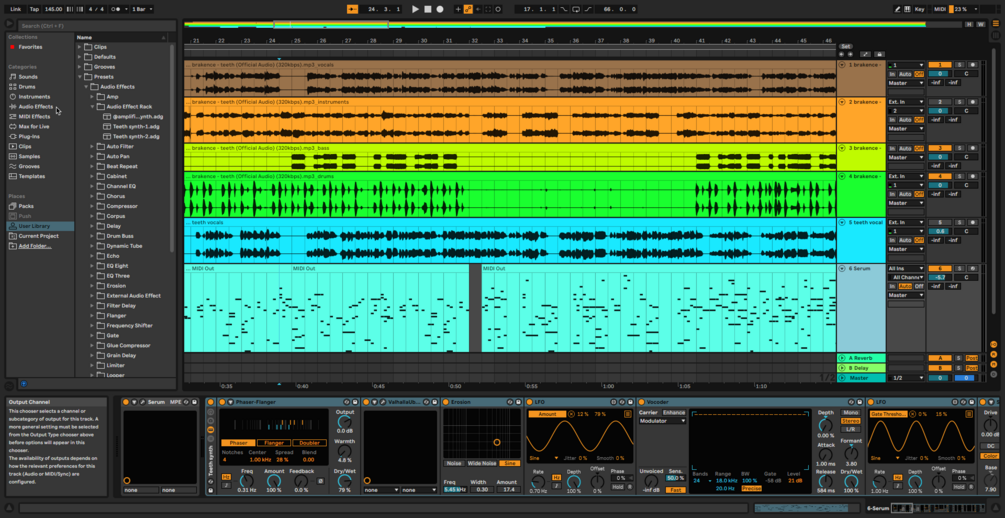Stop playback with the Stop button
Image resolution: width=1005 pixels, height=518 pixels.
coord(428,9)
